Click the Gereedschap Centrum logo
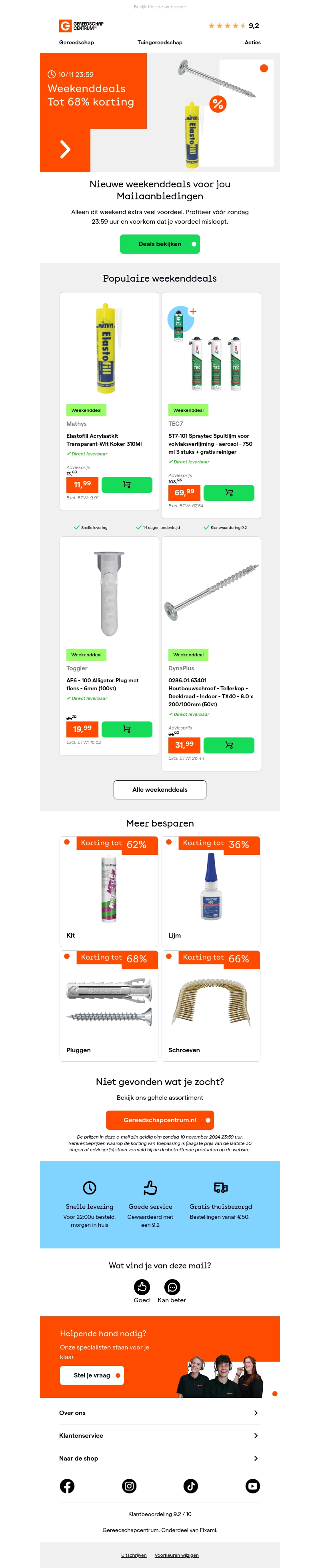 click(81, 26)
